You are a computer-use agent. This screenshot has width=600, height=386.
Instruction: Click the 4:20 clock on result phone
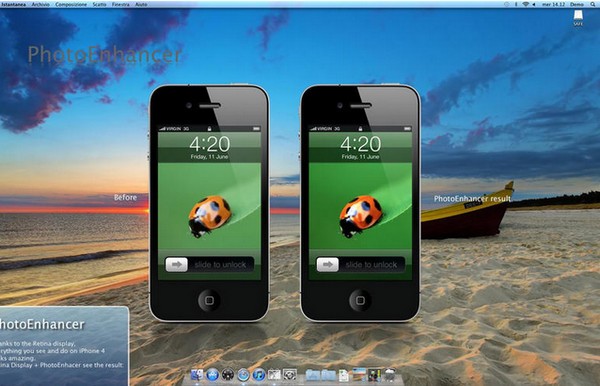pyautogui.click(x=361, y=144)
